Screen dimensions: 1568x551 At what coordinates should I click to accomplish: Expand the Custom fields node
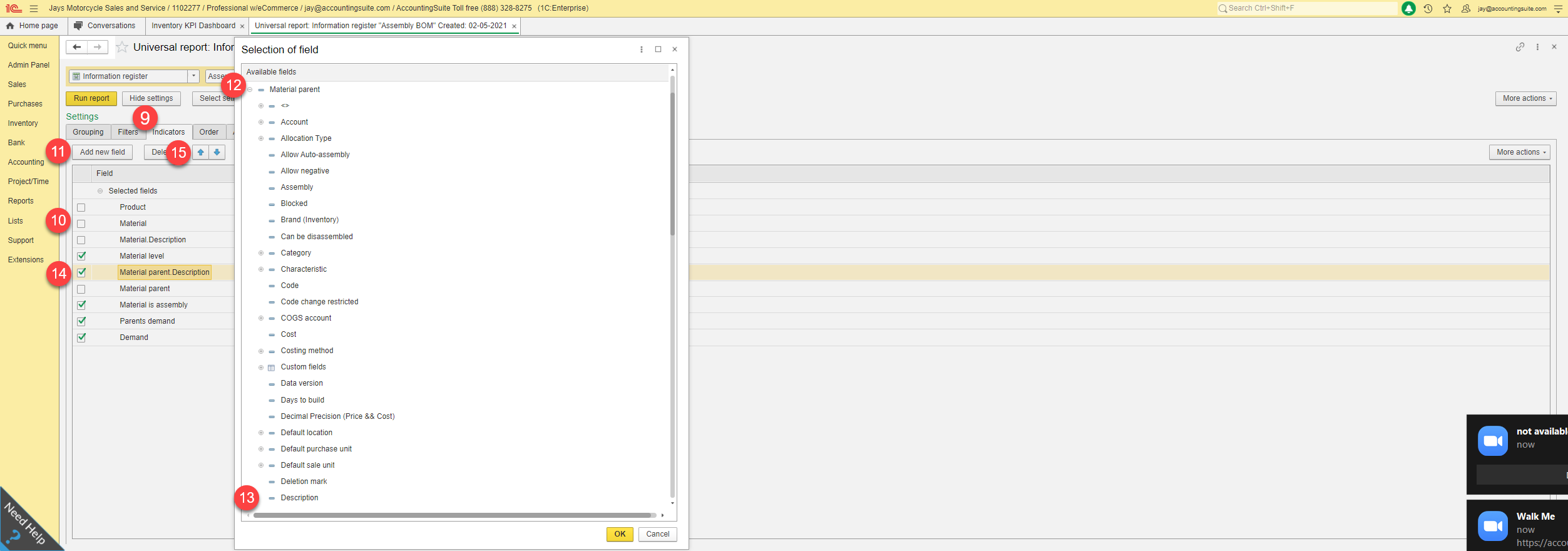(x=261, y=368)
